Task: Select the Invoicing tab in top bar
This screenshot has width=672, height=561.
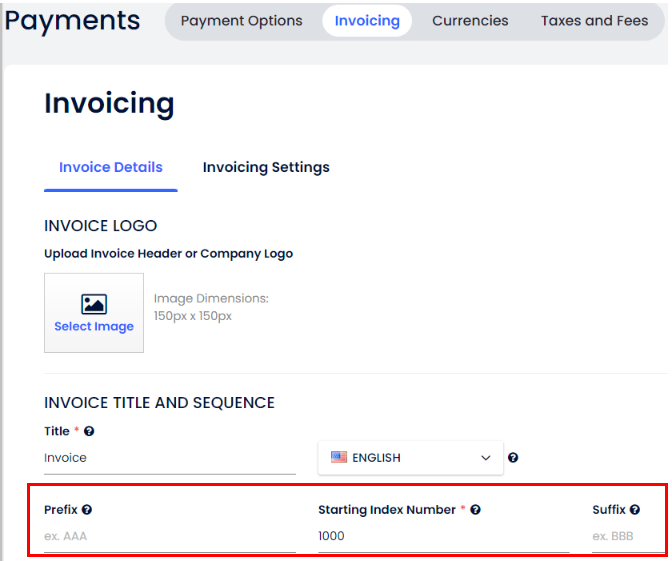Action: (x=367, y=21)
